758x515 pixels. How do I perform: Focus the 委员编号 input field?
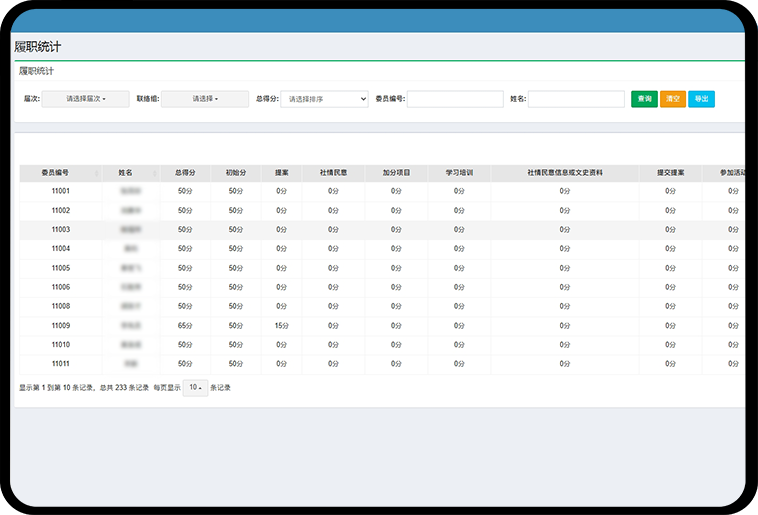pos(455,99)
